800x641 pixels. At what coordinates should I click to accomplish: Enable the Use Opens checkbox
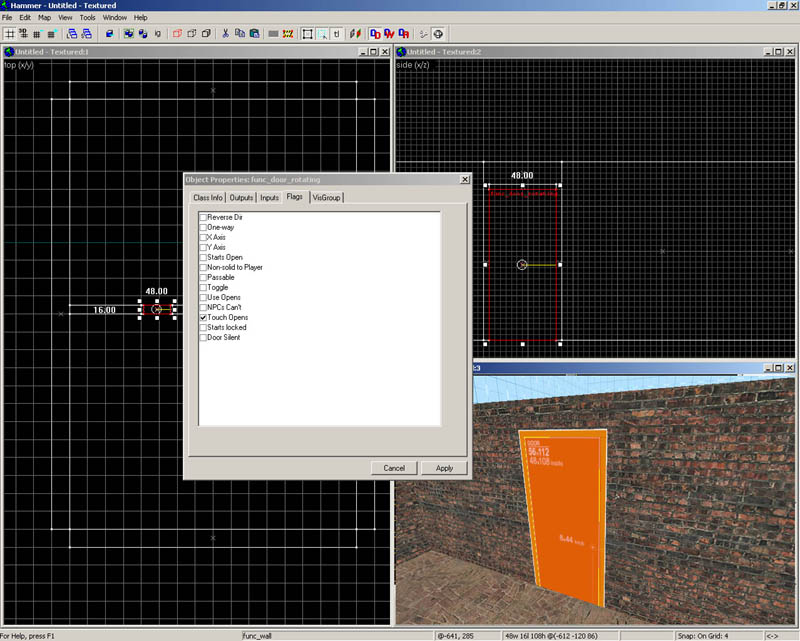(203, 297)
